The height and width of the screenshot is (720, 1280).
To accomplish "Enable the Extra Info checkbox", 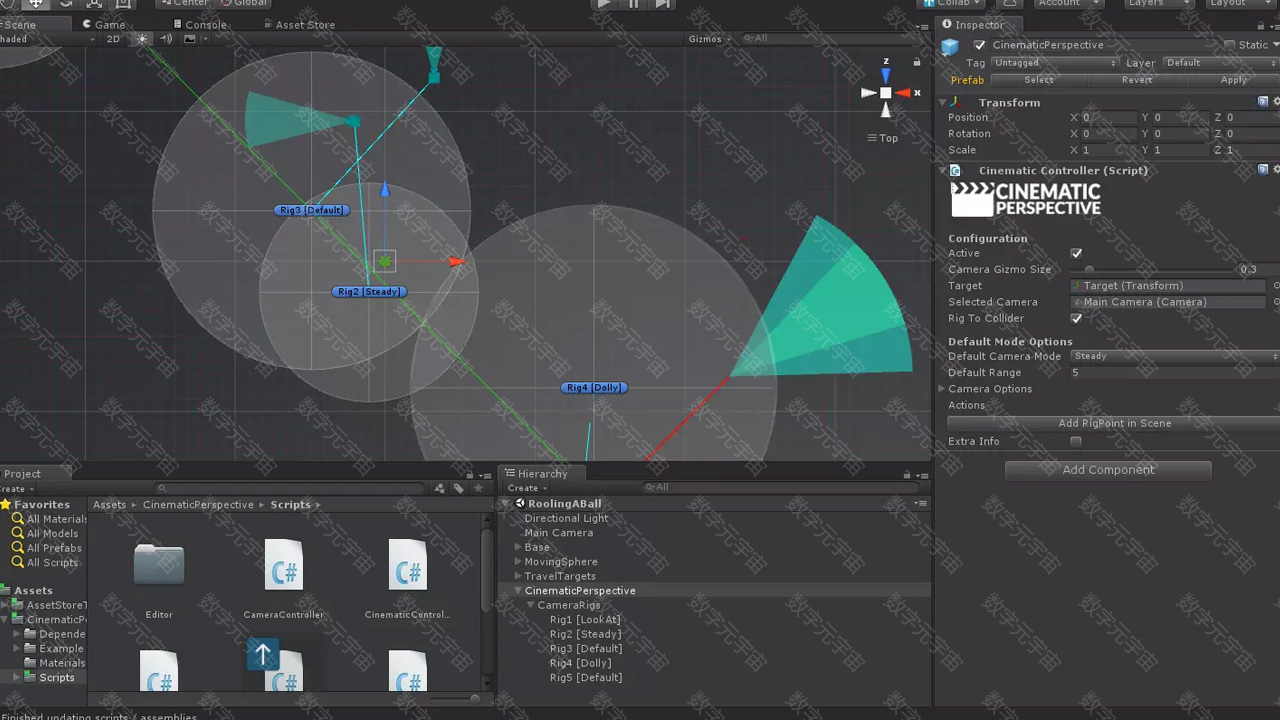I will (x=1076, y=442).
